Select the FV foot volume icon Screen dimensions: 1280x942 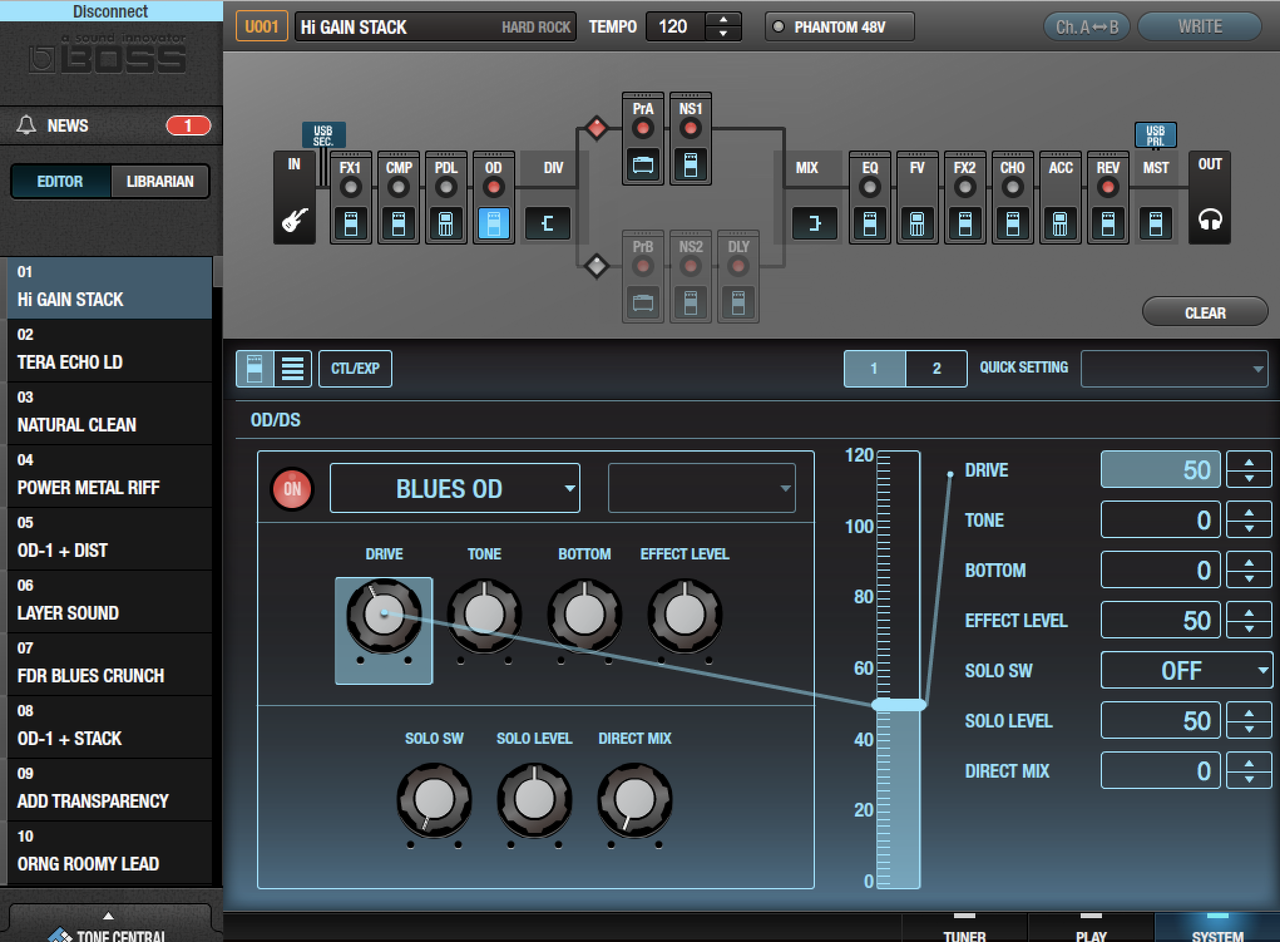[x=917, y=223]
